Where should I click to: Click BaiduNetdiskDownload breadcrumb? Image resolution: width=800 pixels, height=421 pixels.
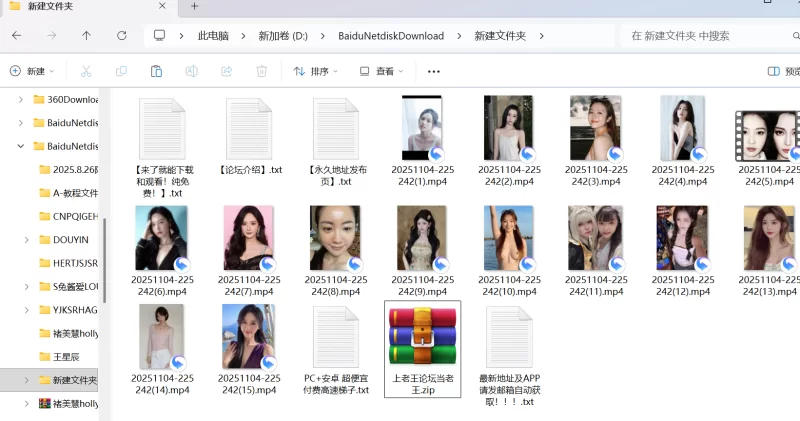pyautogui.click(x=391, y=36)
